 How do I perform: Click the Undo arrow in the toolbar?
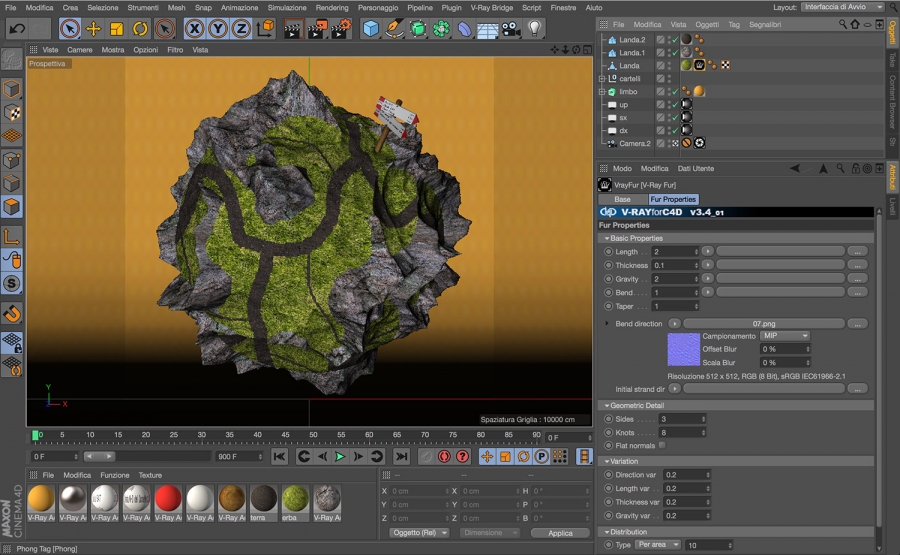(x=17, y=29)
